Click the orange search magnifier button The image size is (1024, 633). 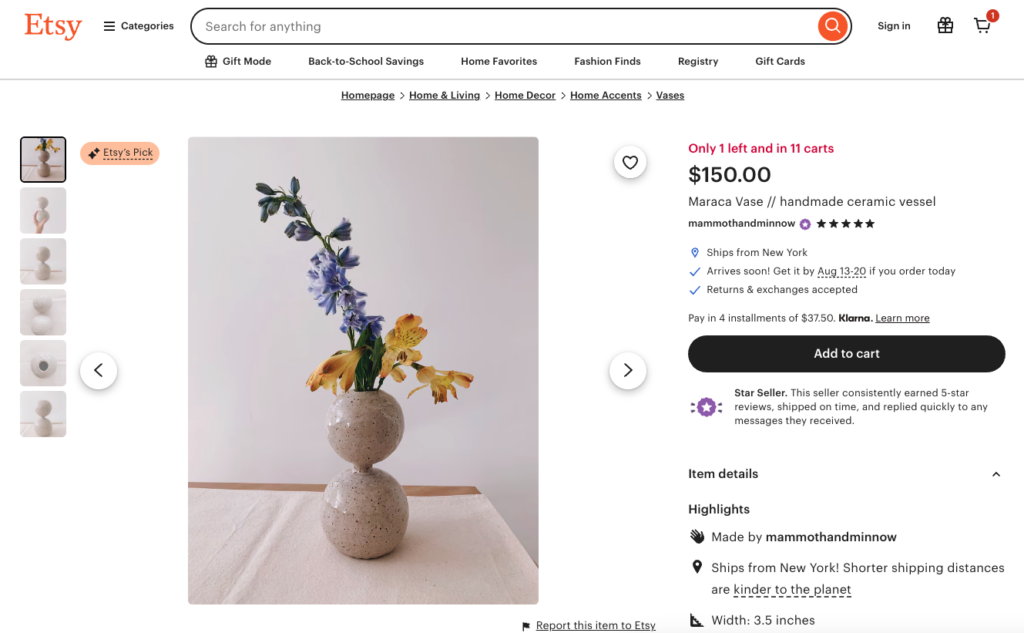click(832, 26)
